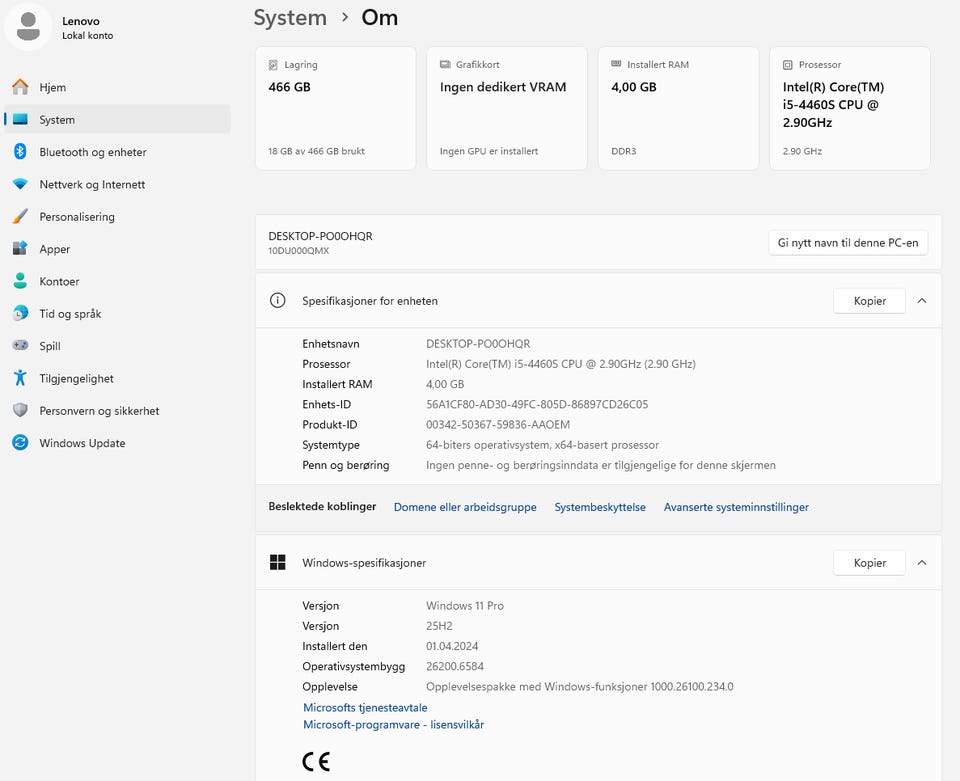
Task: Click the Prosessor value in device specifications
Action: [561, 364]
